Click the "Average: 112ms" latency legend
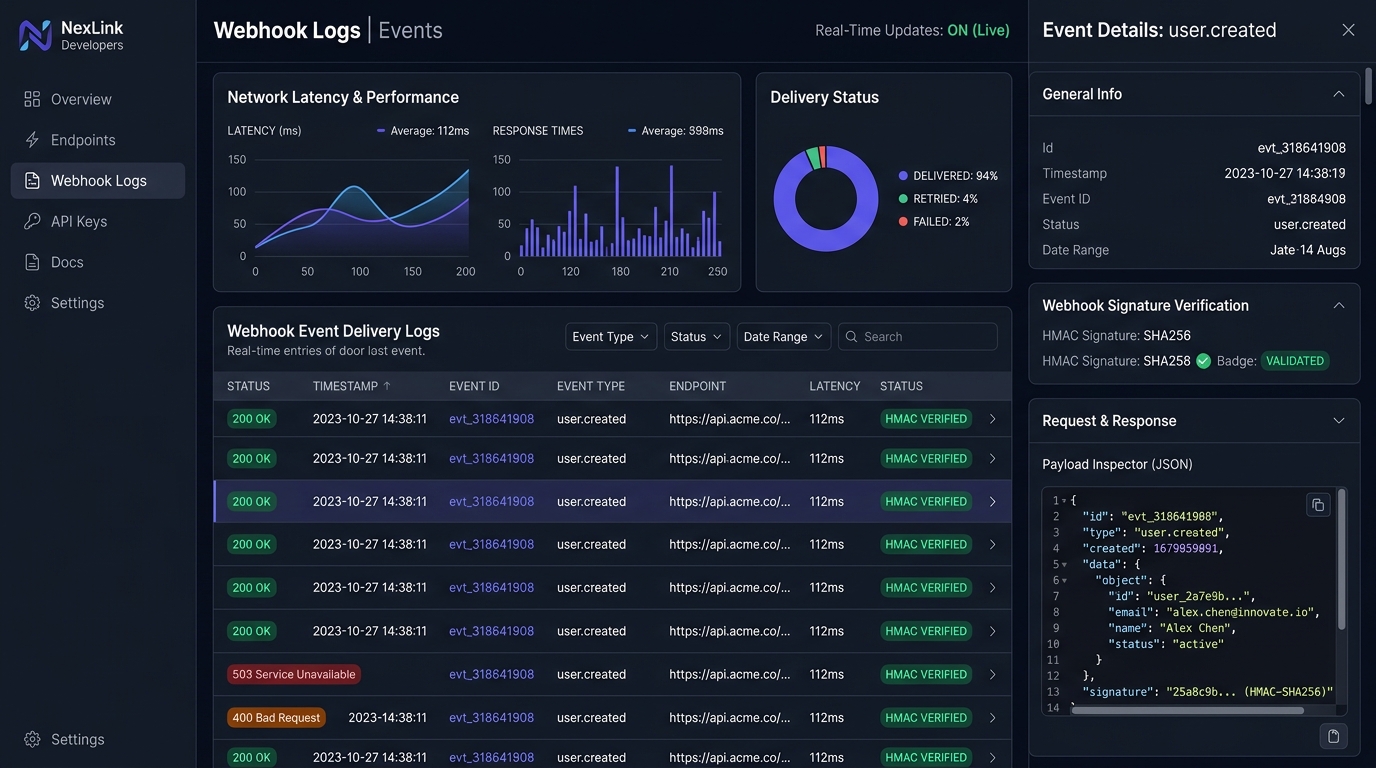1376x768 pixels. click(x=423, y=131)
